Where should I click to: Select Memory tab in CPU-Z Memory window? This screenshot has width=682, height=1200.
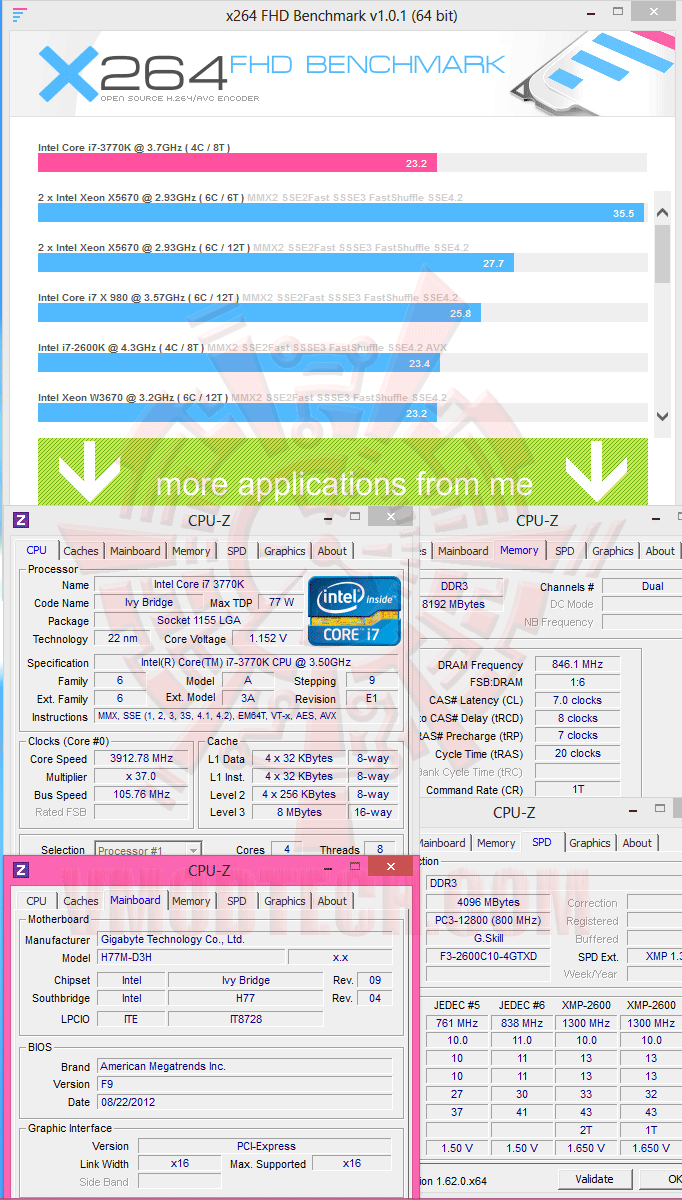[x=519, y=550]
